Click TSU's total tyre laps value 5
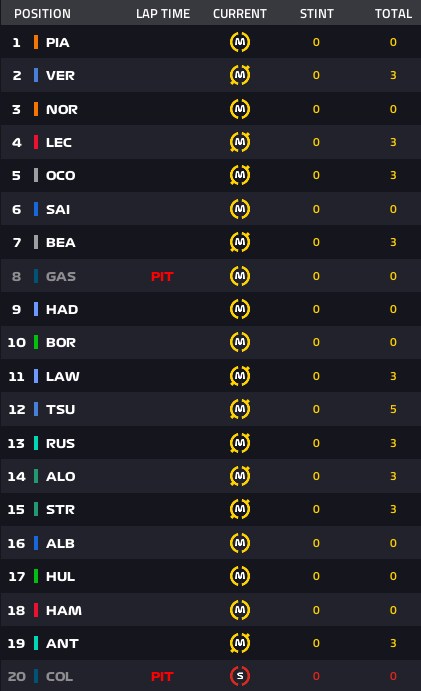This screenshot has width=421, height=691. (x=393, y=409)
